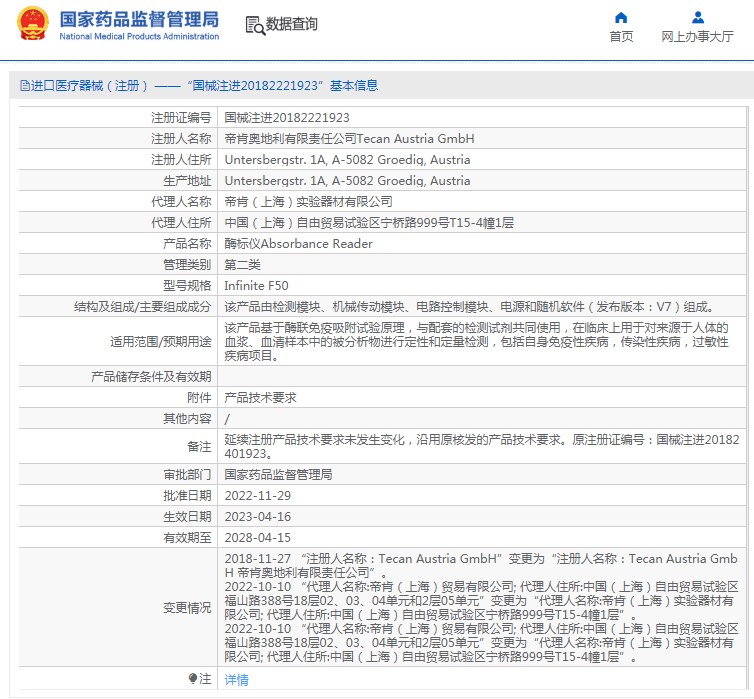This screenshot has width=754, height=699.
Task: Select model Infinite F50 value
Action: (x=256, y=286)
